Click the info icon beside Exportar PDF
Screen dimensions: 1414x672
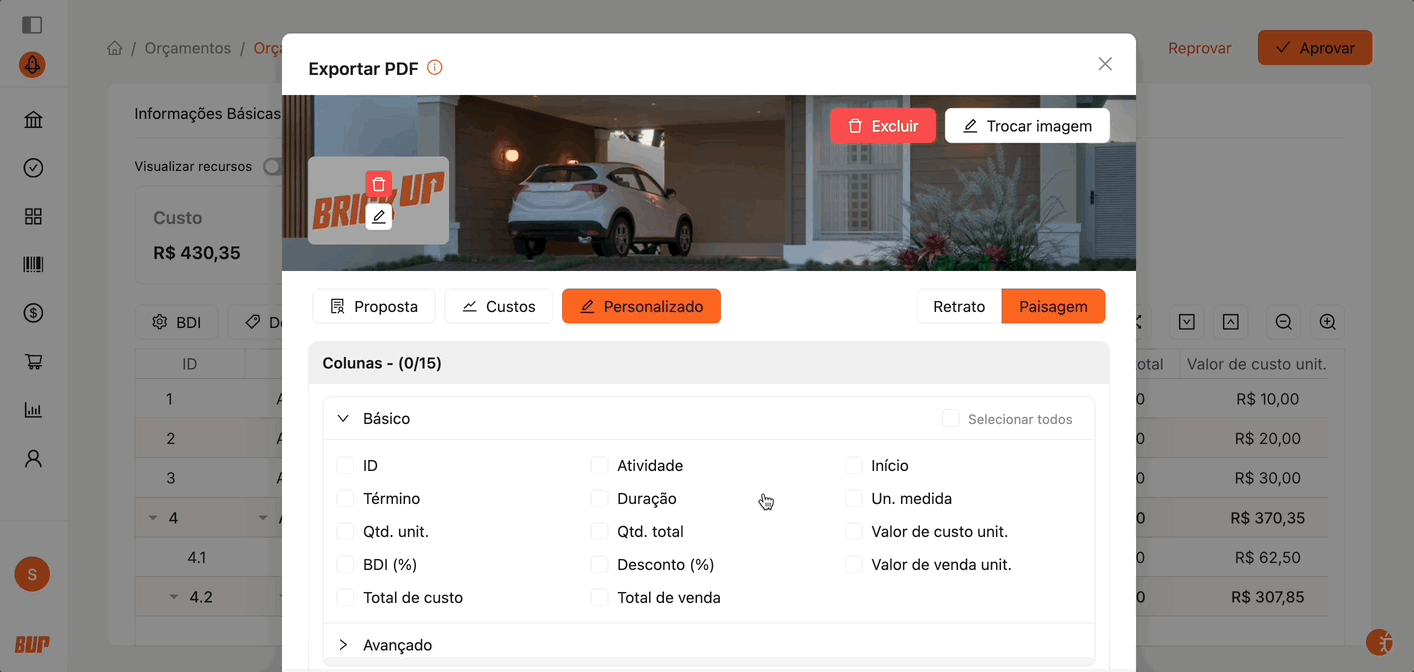(434, 68)
